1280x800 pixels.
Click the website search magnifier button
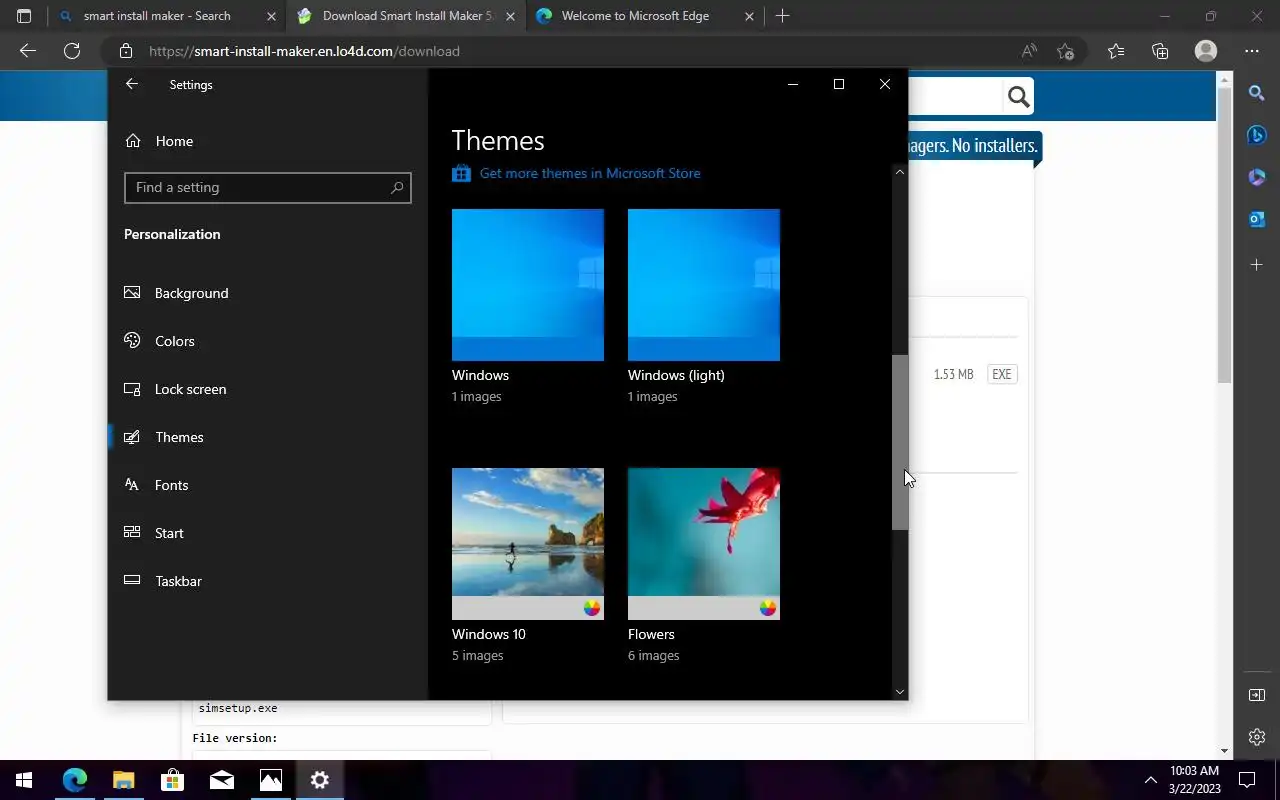1018,97
